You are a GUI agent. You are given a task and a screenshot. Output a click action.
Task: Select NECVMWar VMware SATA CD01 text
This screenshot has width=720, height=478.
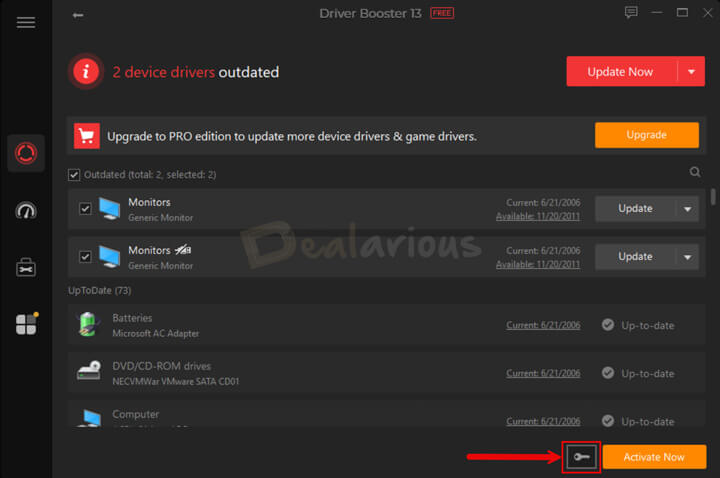point(176,382)
